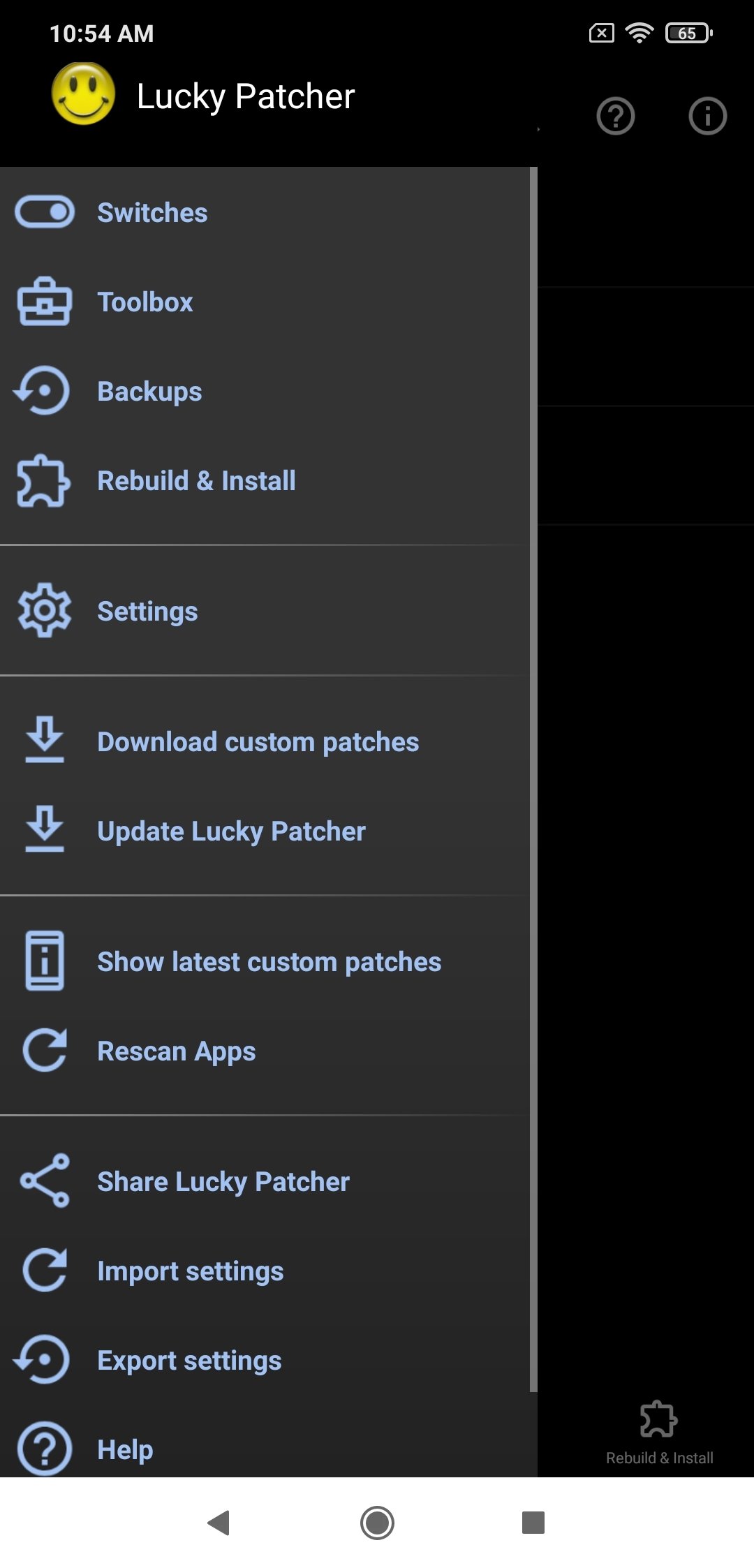Tap the Share Lucky Patcher share icon
The image size is (754, 1568).
coord(45,1181)
